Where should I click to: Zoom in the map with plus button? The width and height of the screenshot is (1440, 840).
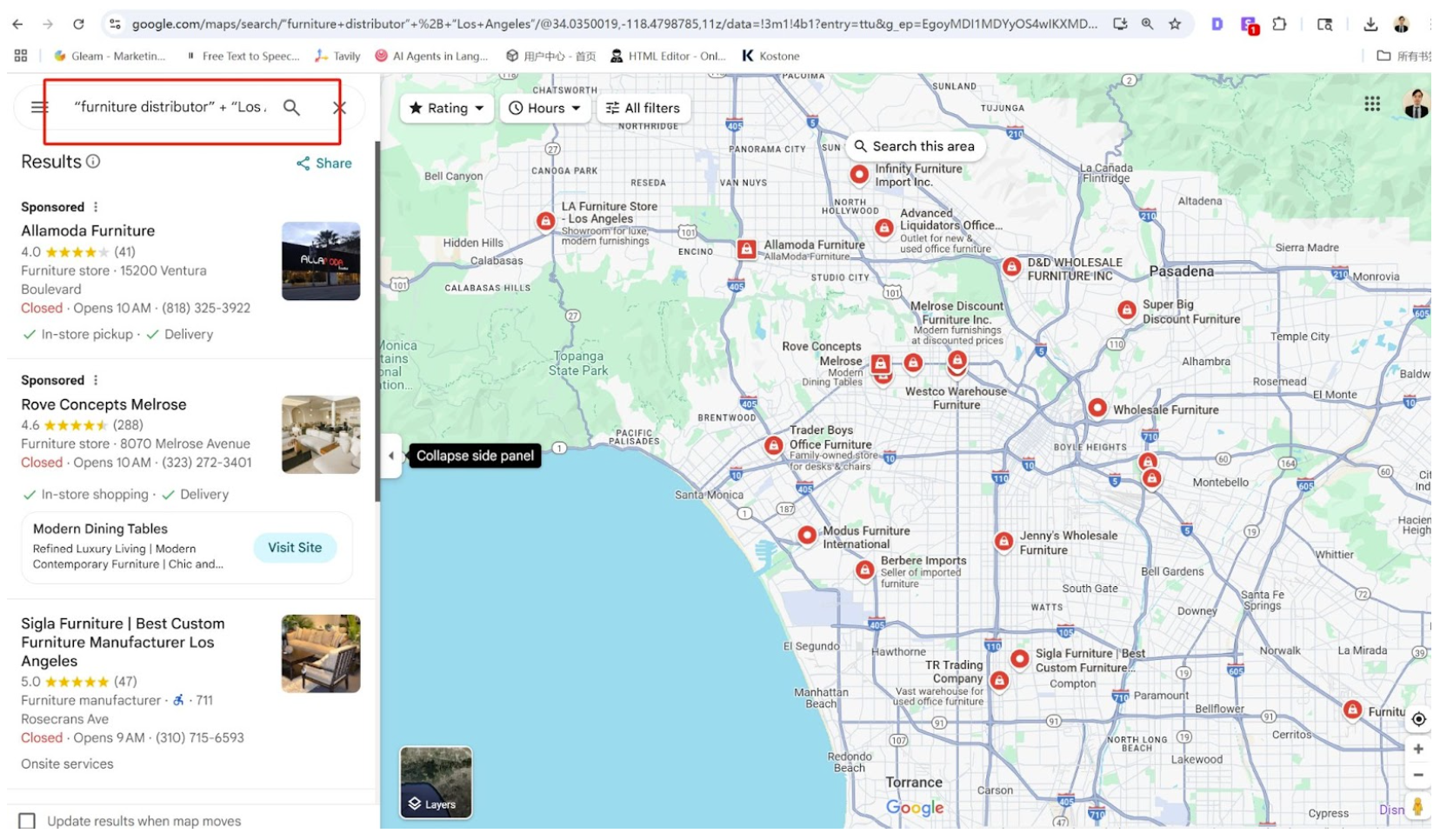coord(1417,749)
